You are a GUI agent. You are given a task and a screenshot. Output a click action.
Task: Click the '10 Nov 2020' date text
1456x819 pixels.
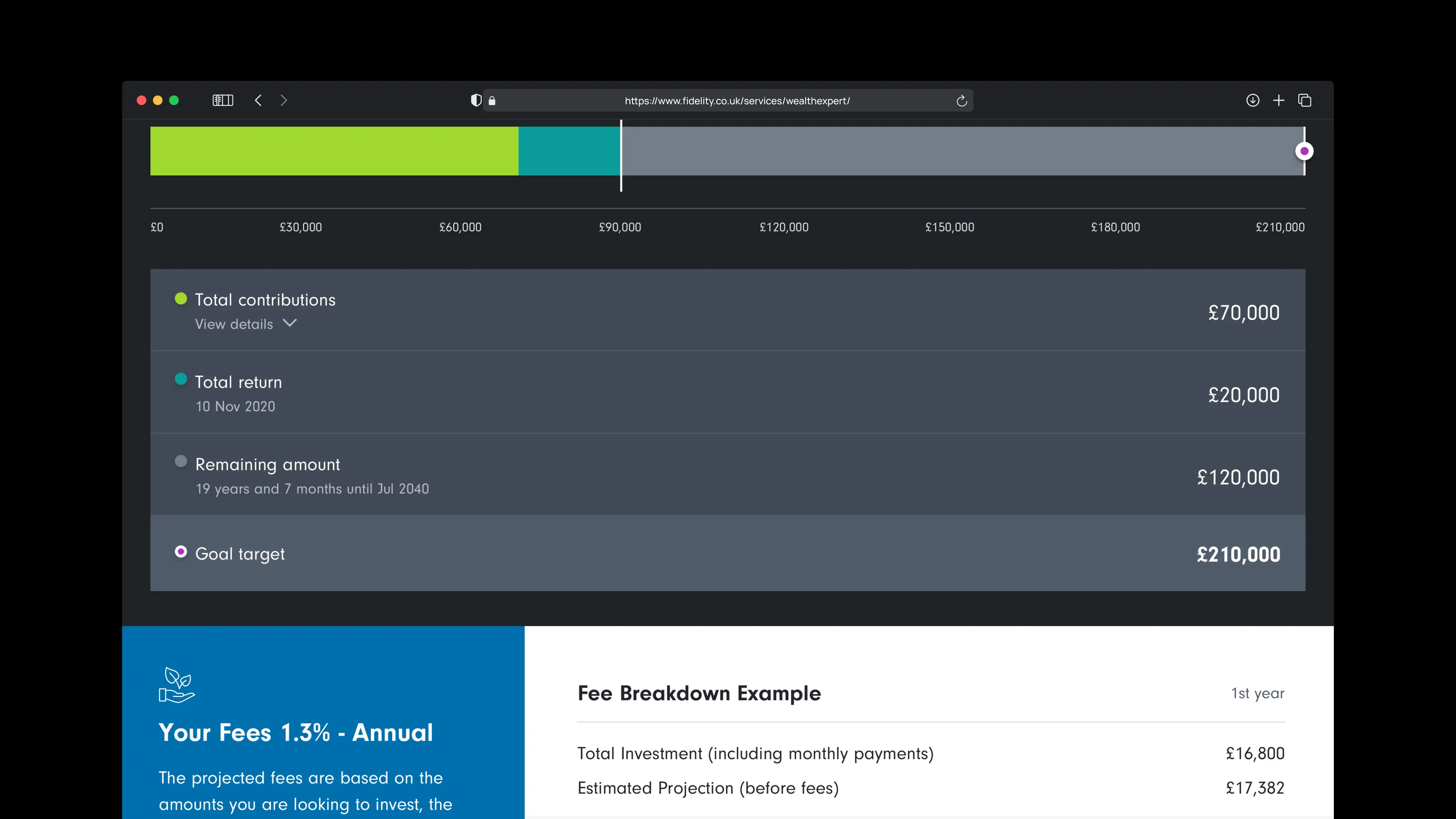235,406
